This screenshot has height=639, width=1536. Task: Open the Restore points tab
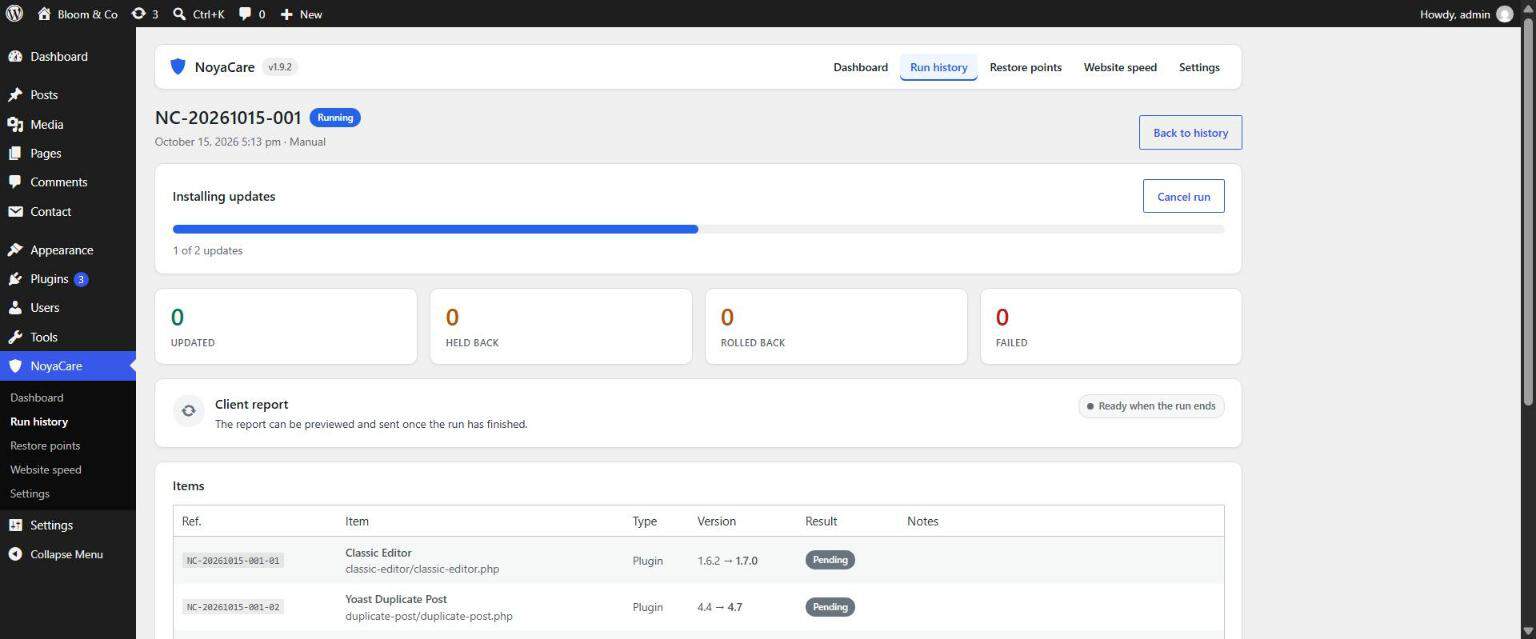tap(1025, 67)
